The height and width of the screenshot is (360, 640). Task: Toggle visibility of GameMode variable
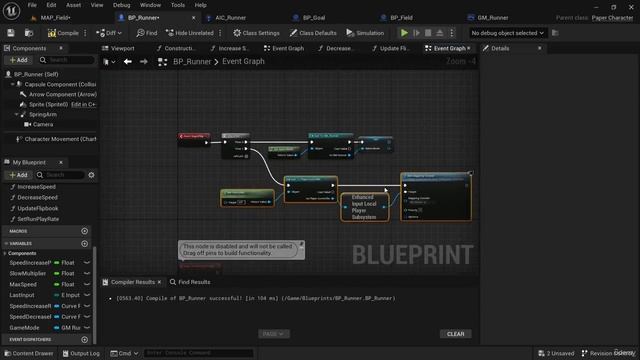87,328
